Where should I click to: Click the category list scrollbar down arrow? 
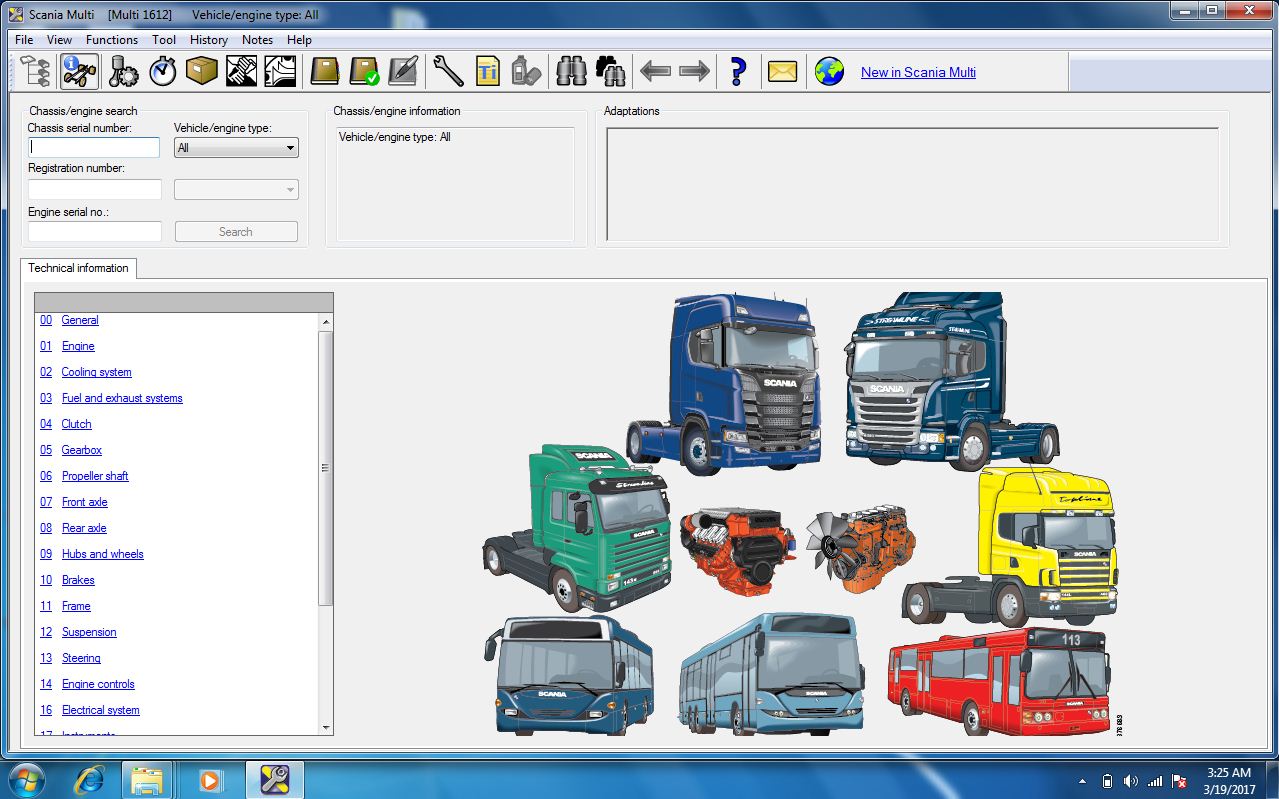[325, 727]
